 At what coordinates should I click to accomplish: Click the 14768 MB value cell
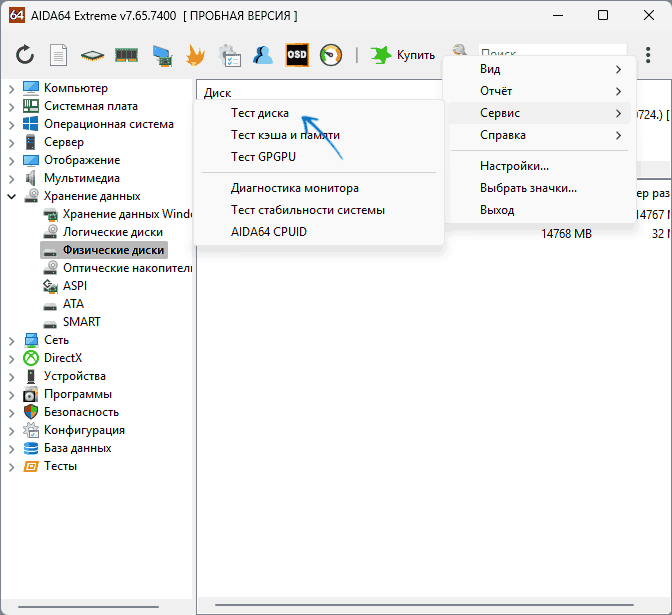566,234
